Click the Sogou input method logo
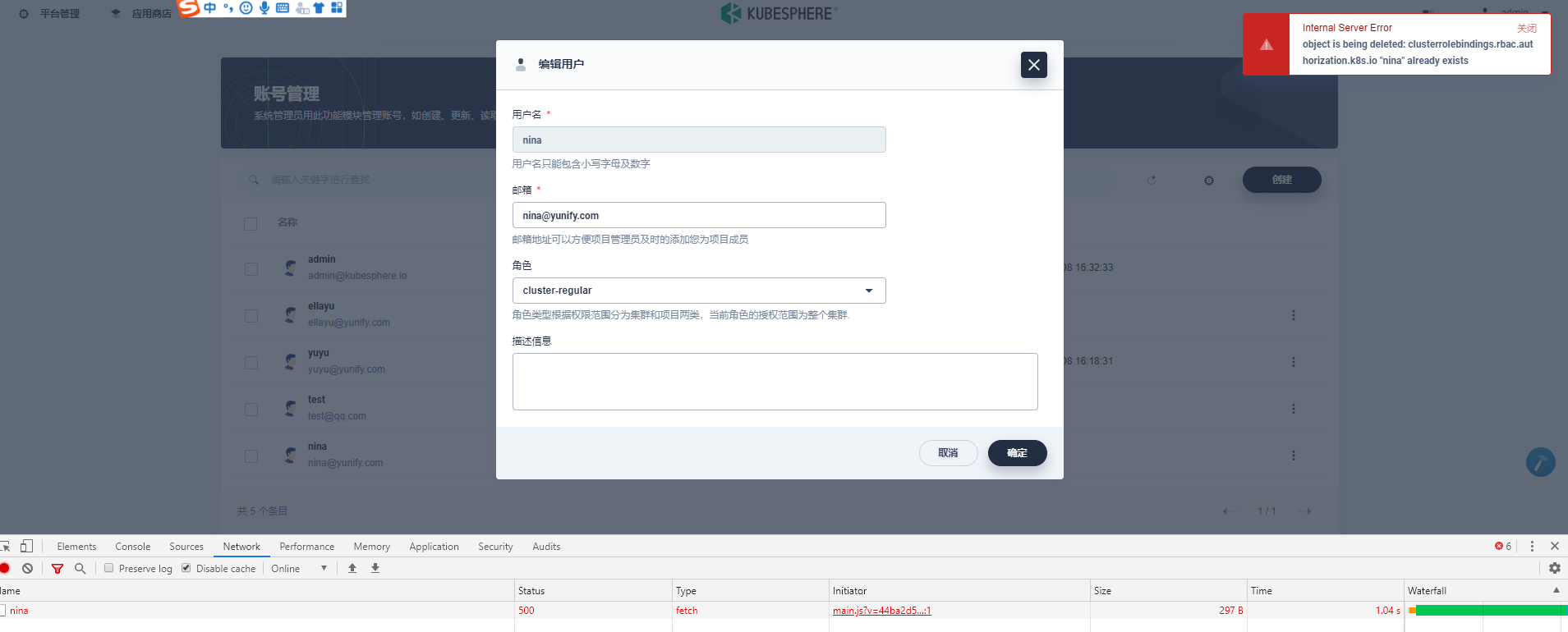 (190, 8)
